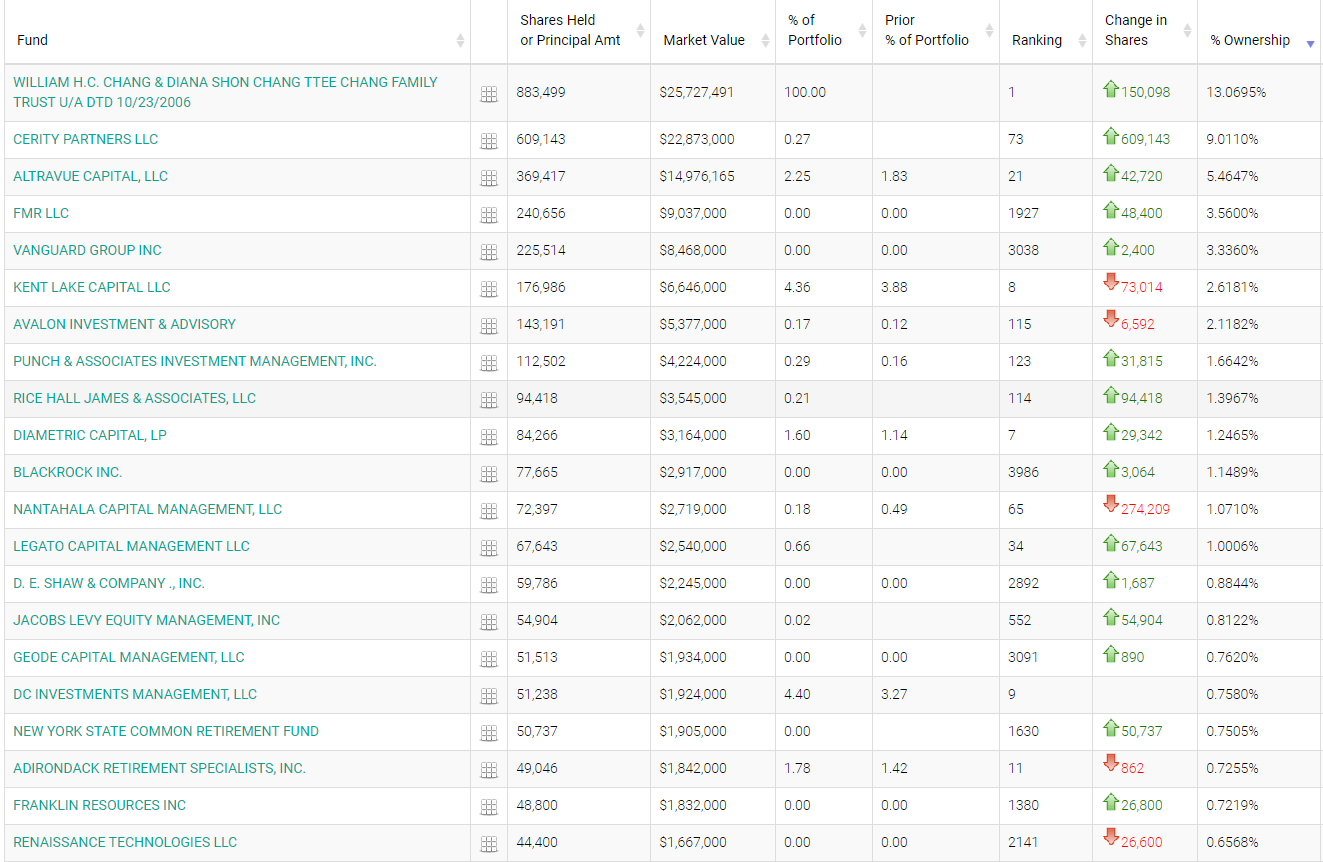Open grid icon for Nantahala Capital row

click(x=489, y=511)
